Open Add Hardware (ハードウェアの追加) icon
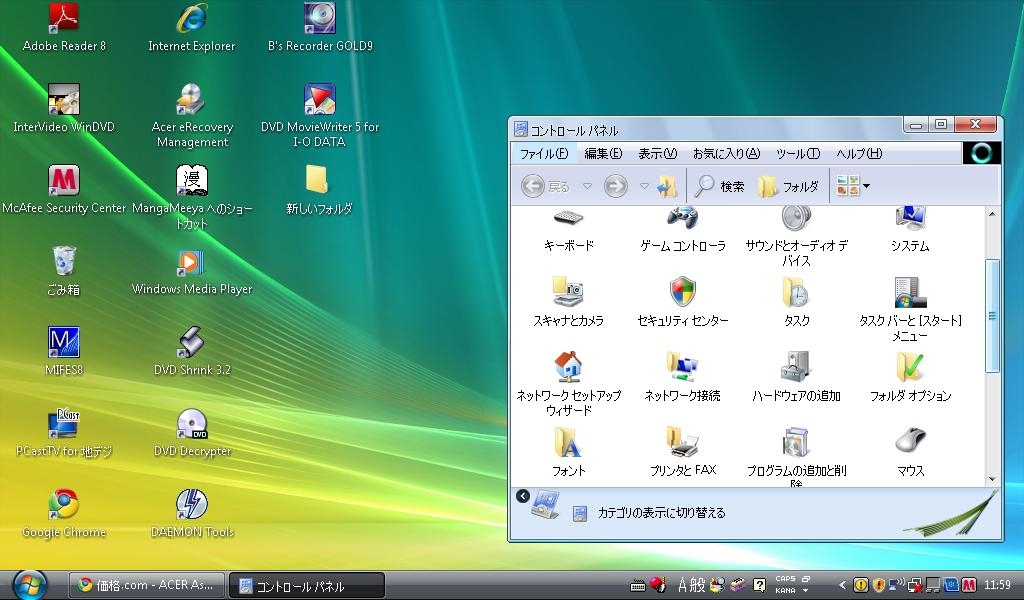 [796, 369]
